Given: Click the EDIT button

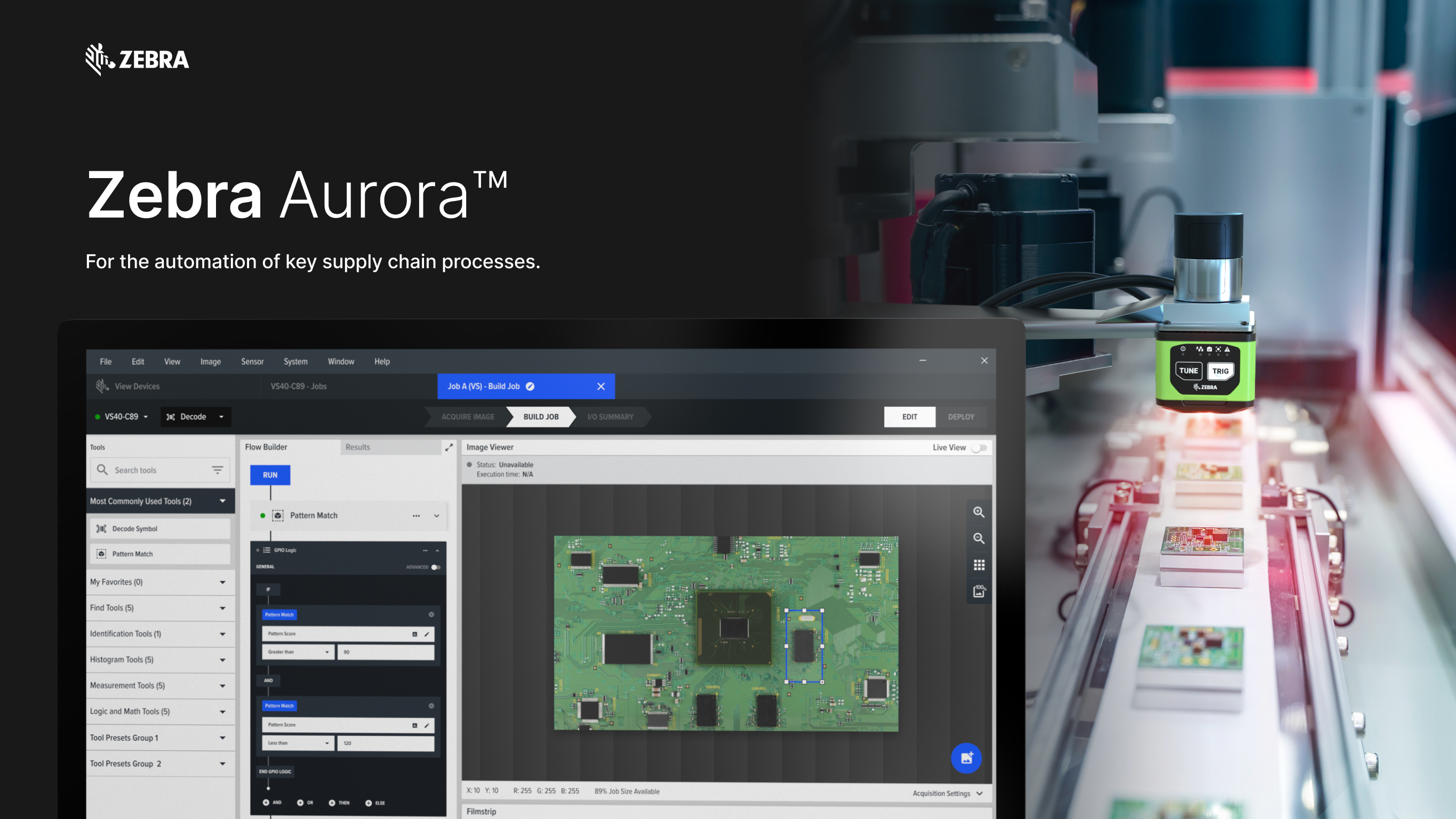Looking at the screenshot, I should tap(909, 416).
